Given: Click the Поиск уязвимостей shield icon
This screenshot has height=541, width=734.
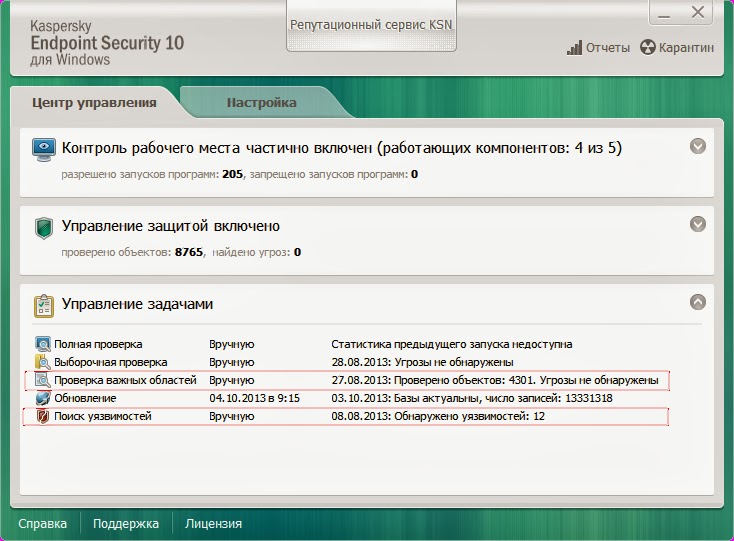Looking at the screenshot, I should point(43,416).
